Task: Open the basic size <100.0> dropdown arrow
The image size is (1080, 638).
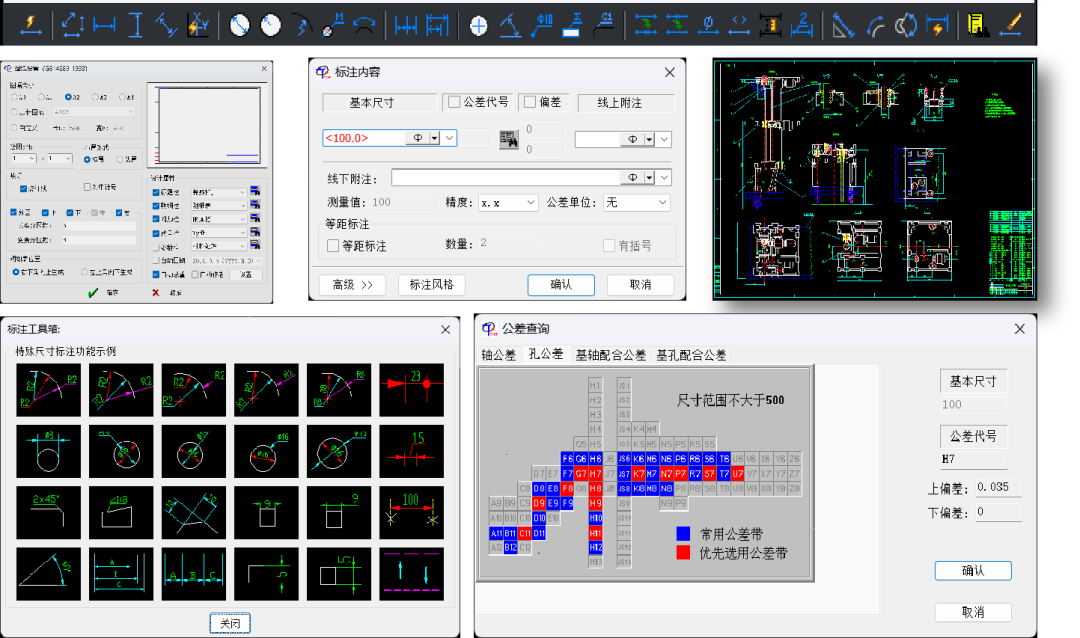Action: [x=449, y=138]
